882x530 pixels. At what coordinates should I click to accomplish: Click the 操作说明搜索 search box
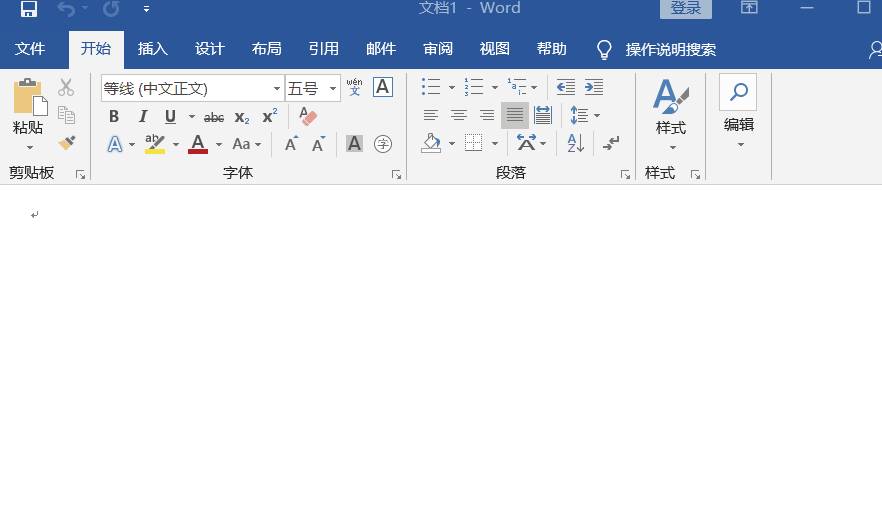tap(670, 50)
